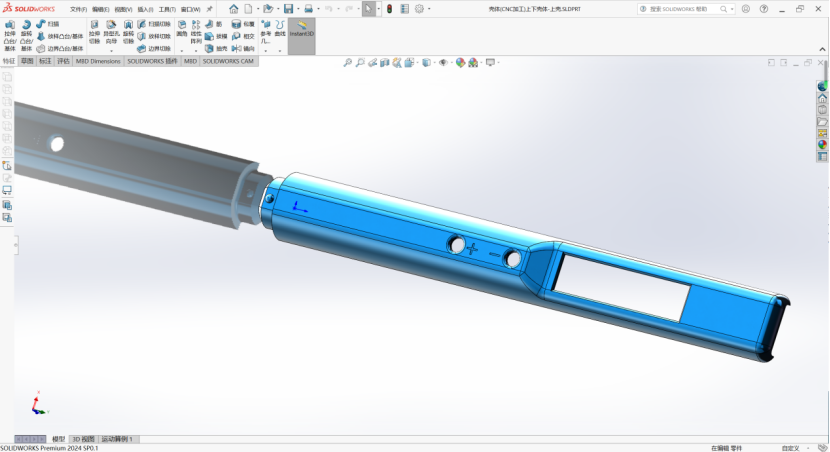Click the Extruded Boss/Base (拉伸凸台) tool
The height and width of the screenshot is (452, 830).
10,35
